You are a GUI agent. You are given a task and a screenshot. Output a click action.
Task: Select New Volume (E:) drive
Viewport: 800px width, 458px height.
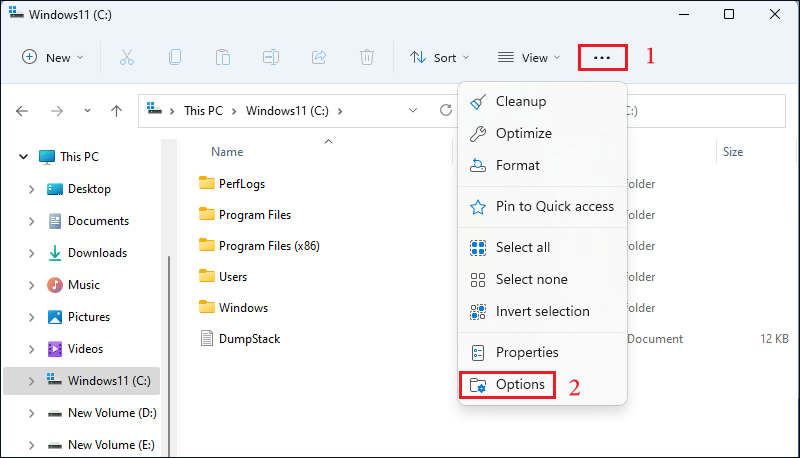[x=111, y=445]
